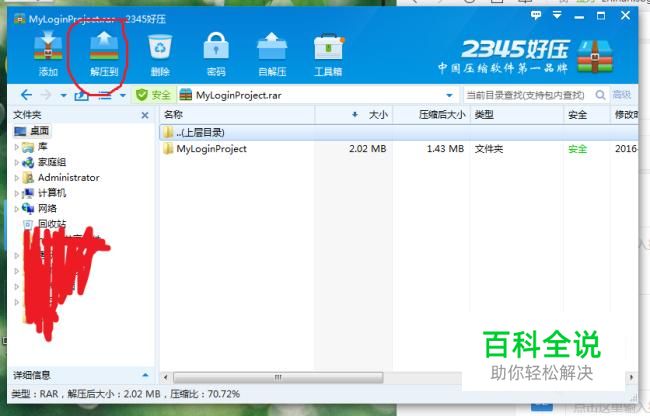
Task: Open the view mode dropdown arrow
Action: 123,95
